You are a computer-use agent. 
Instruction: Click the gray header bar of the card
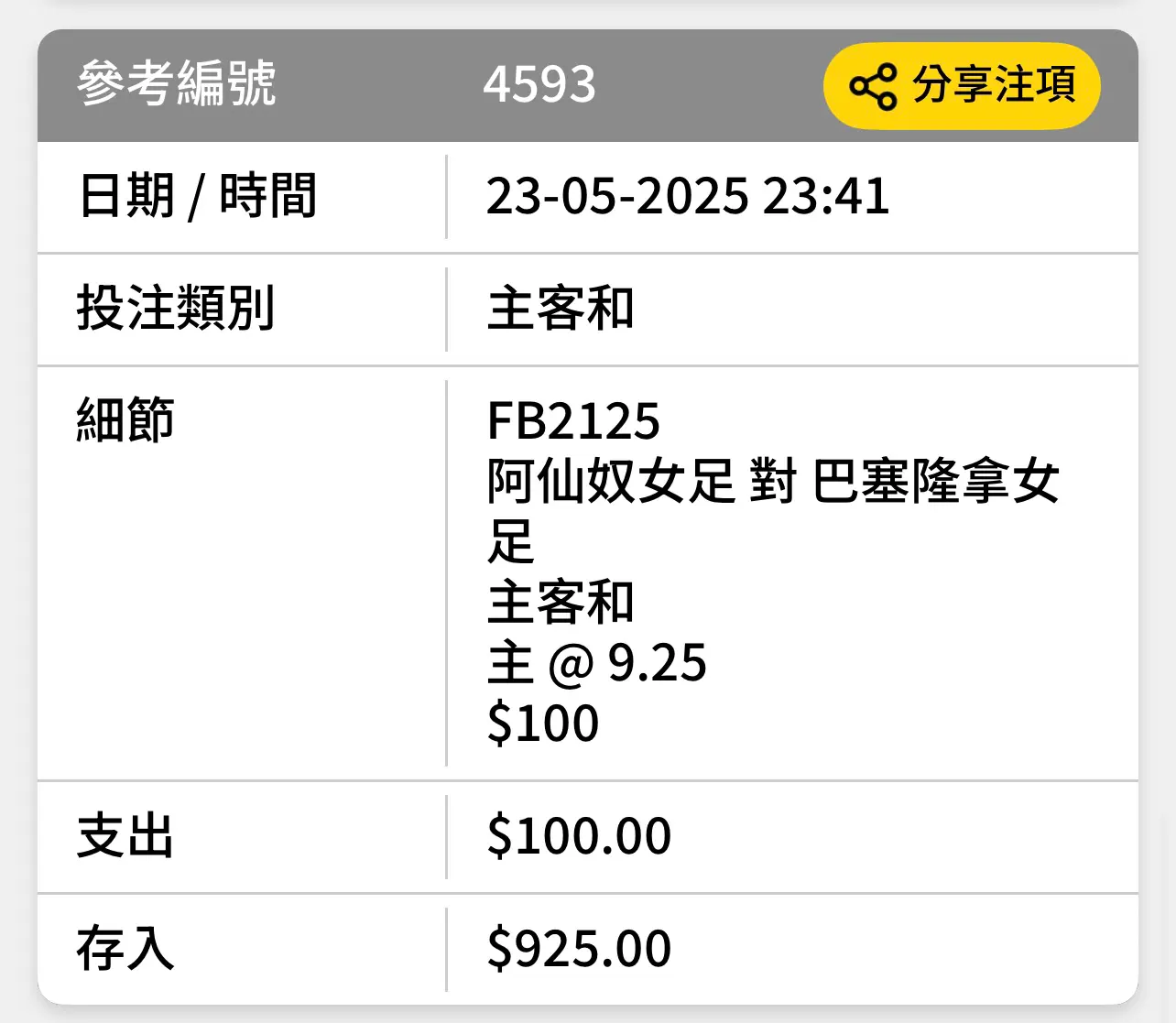(588, 85)
